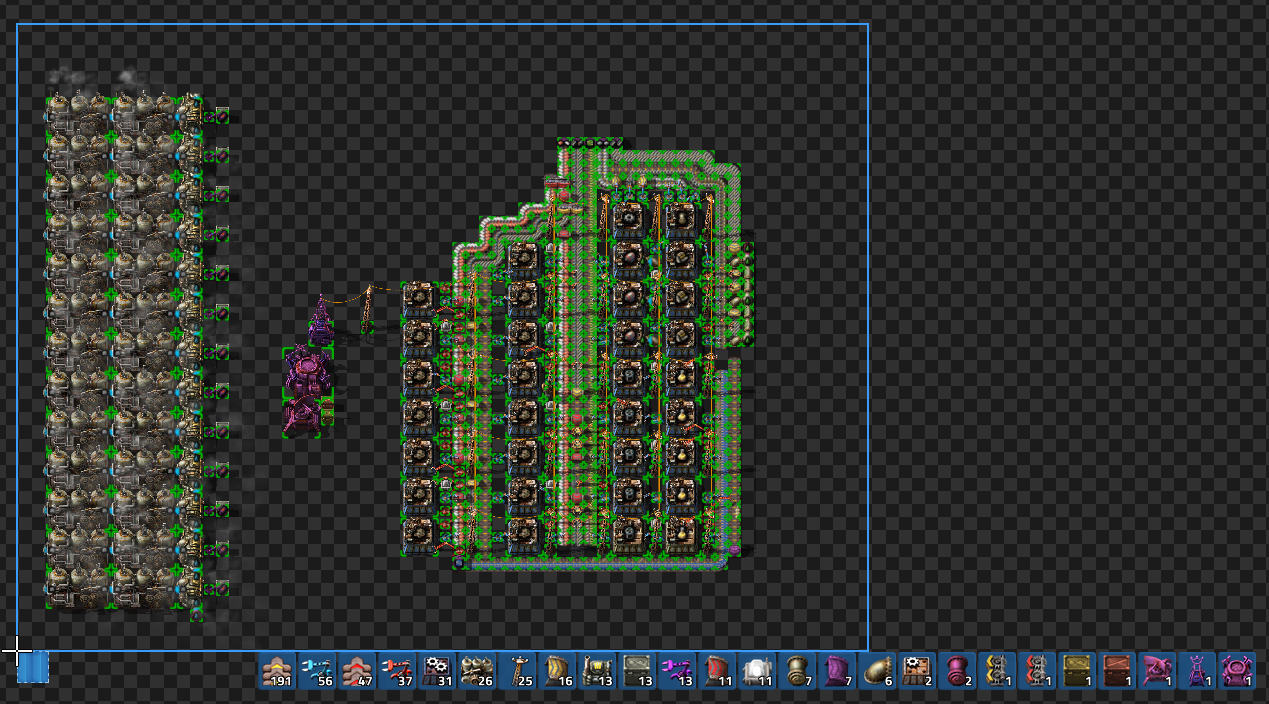Click the red splitter icon
Screen dimensions: 1269x704
pos(1036,670)
